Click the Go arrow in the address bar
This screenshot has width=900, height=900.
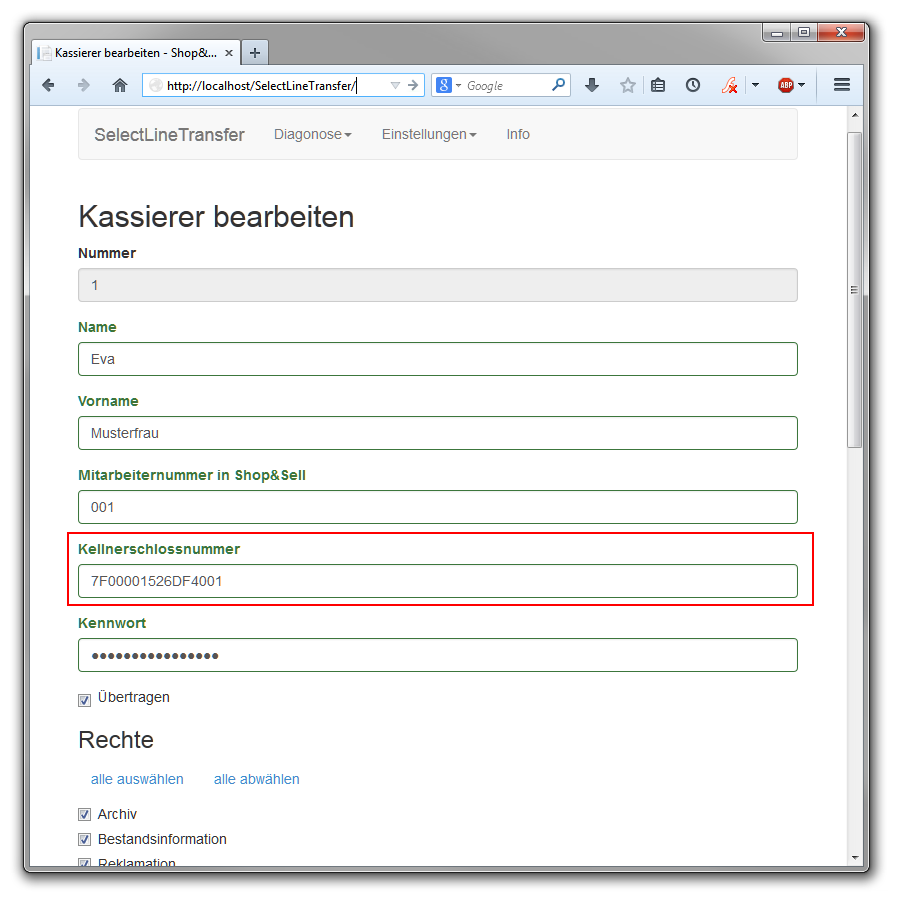413,86
